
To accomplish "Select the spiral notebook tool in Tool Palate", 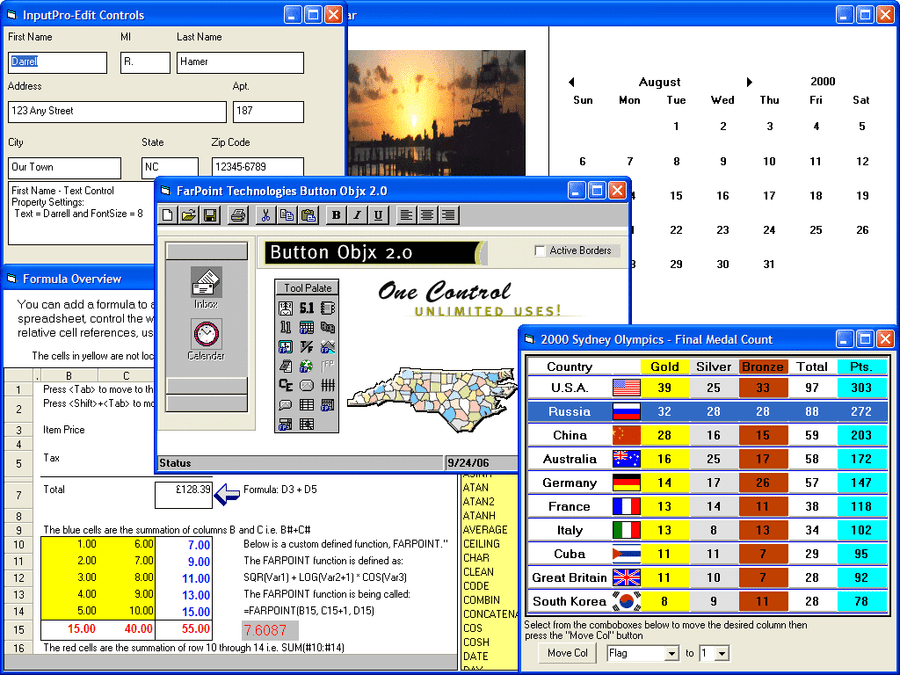I will click(x=328, y=308).
